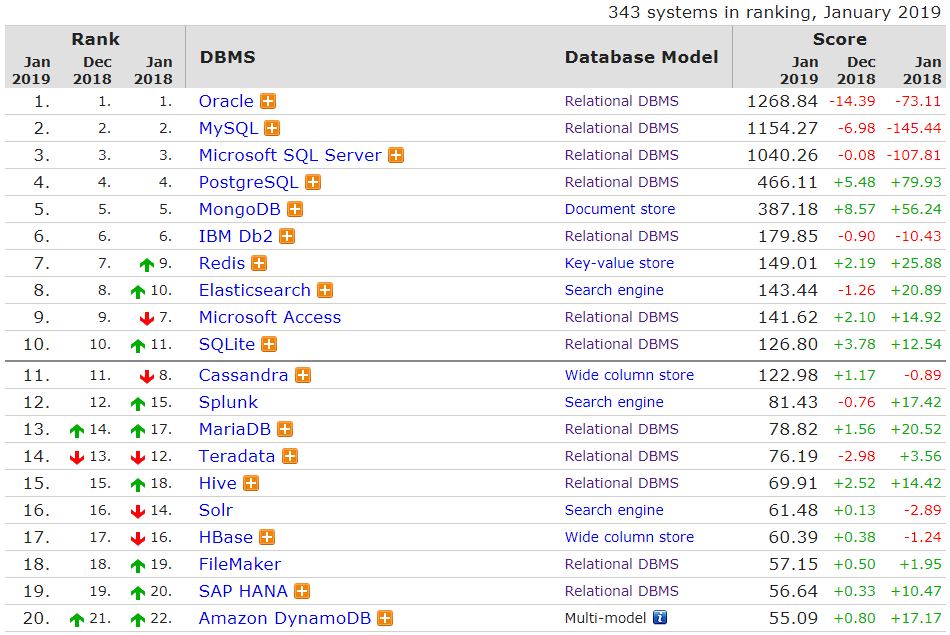
Task: Open the Microsoft SQL Server link
Action: pyautogui.click(x=290, y=155)
